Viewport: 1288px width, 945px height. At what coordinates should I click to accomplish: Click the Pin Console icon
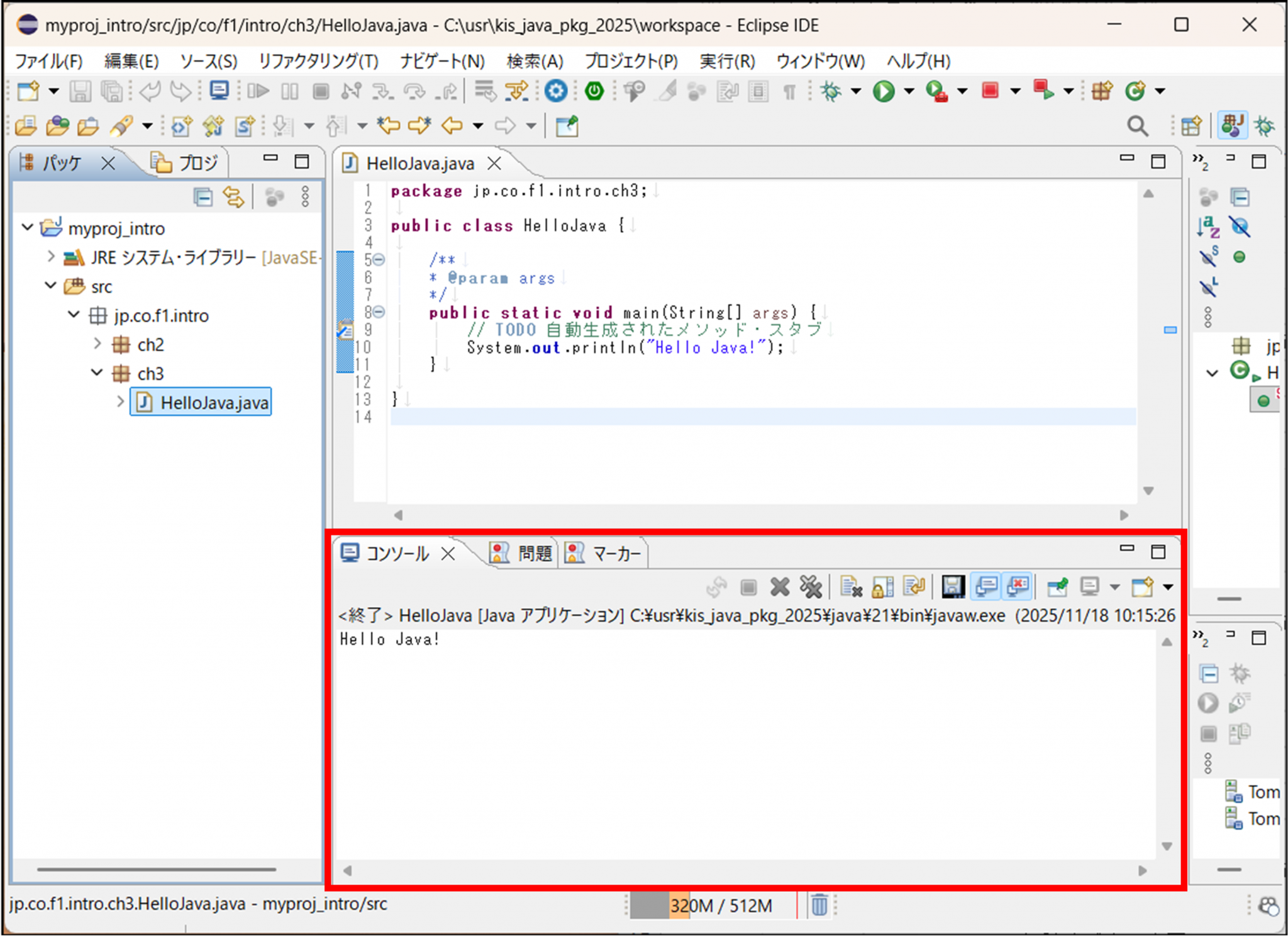pos(1057,587)
